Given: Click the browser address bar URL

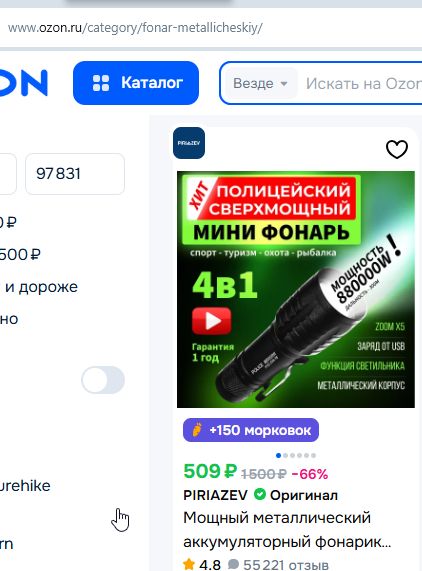Looking at the screenshot, I should [135, 28].
